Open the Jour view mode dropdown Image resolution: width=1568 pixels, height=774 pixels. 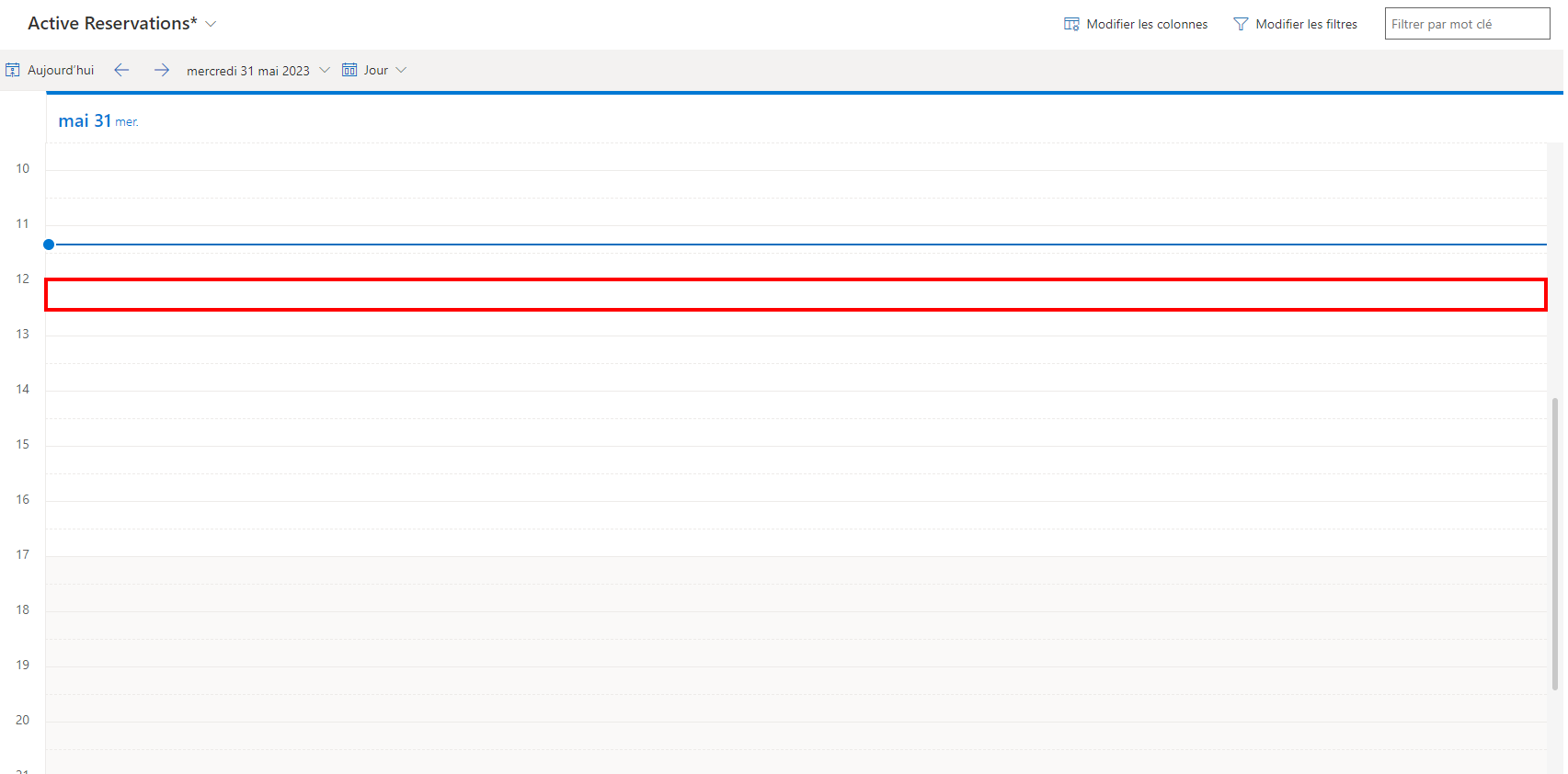[374, 70]
